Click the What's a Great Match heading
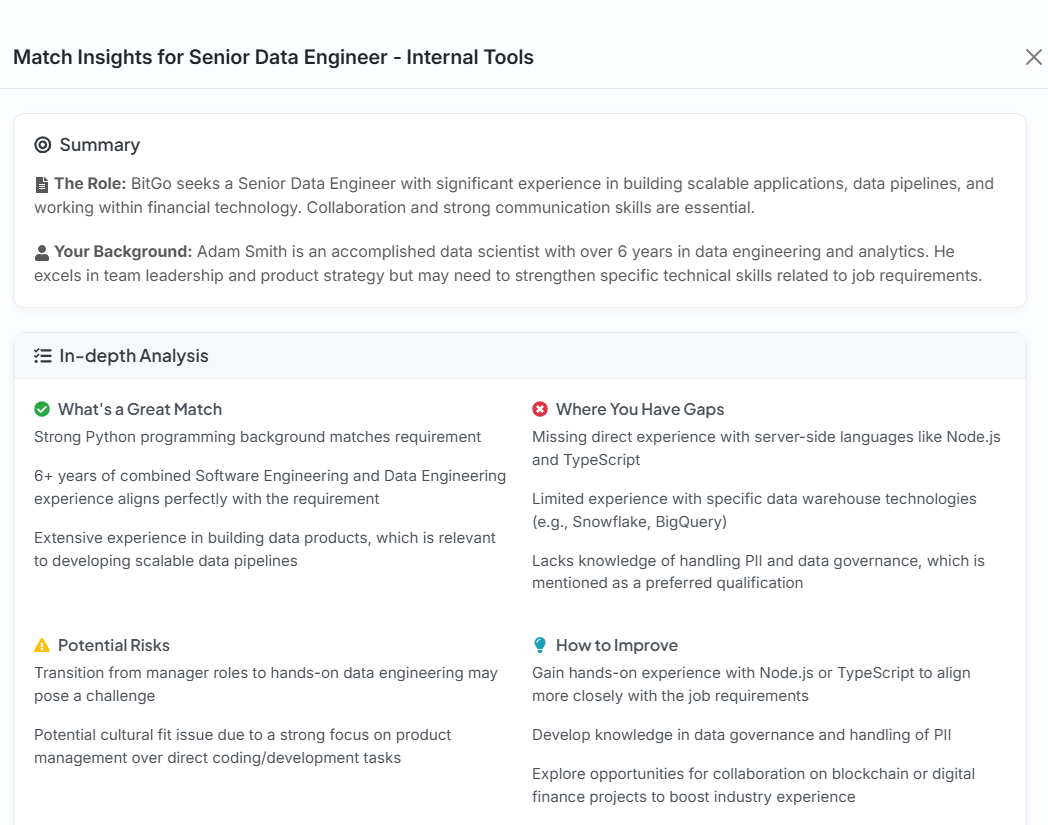1048x825 pixels. coord(140,409)
